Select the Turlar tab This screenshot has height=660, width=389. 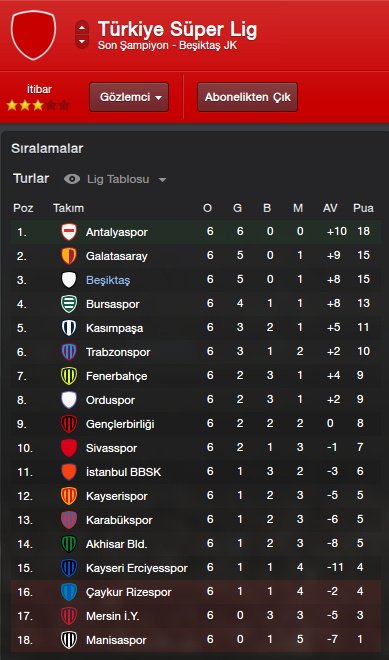(x=31, y=178)
